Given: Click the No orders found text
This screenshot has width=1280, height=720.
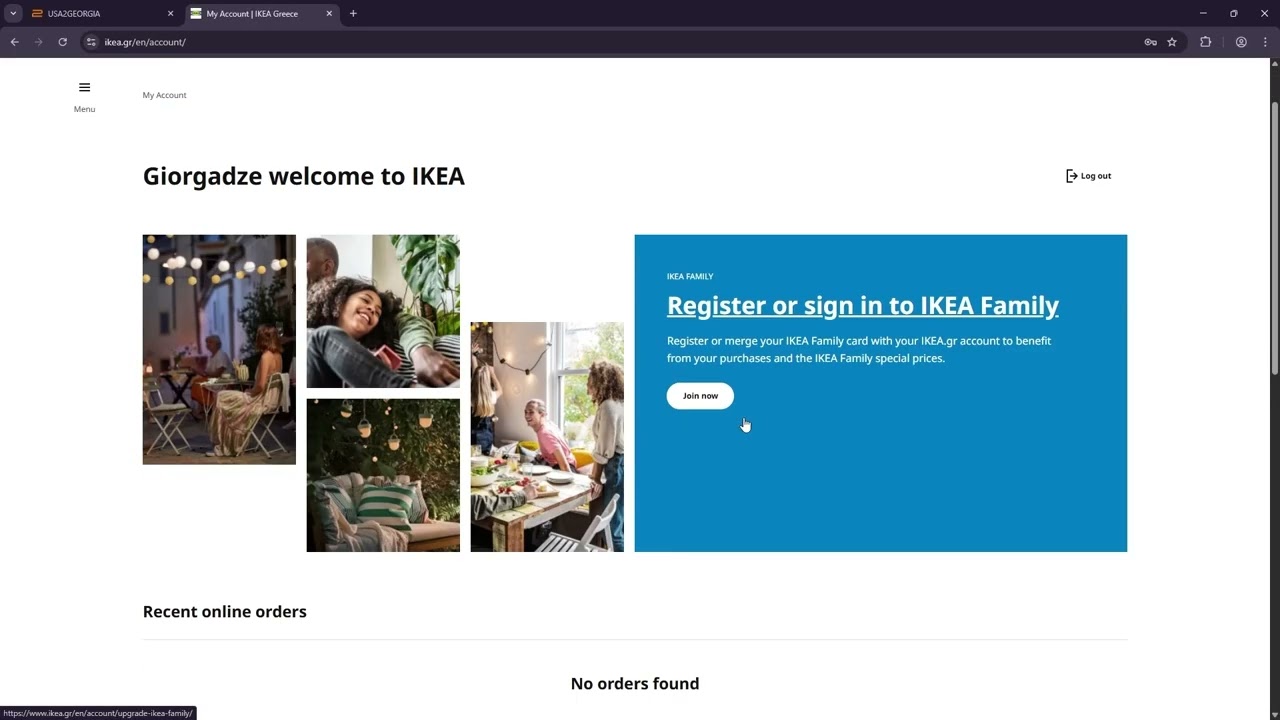Looking at the screenshot, I should 635,684.
